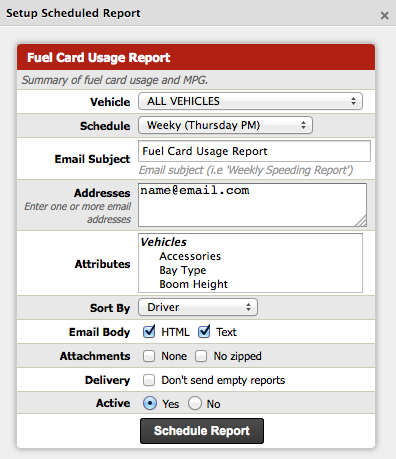Image resolution: width=396 pixels, height=459 pixels.
Task: Click the Email subject hint text
Action: [246, 170]
